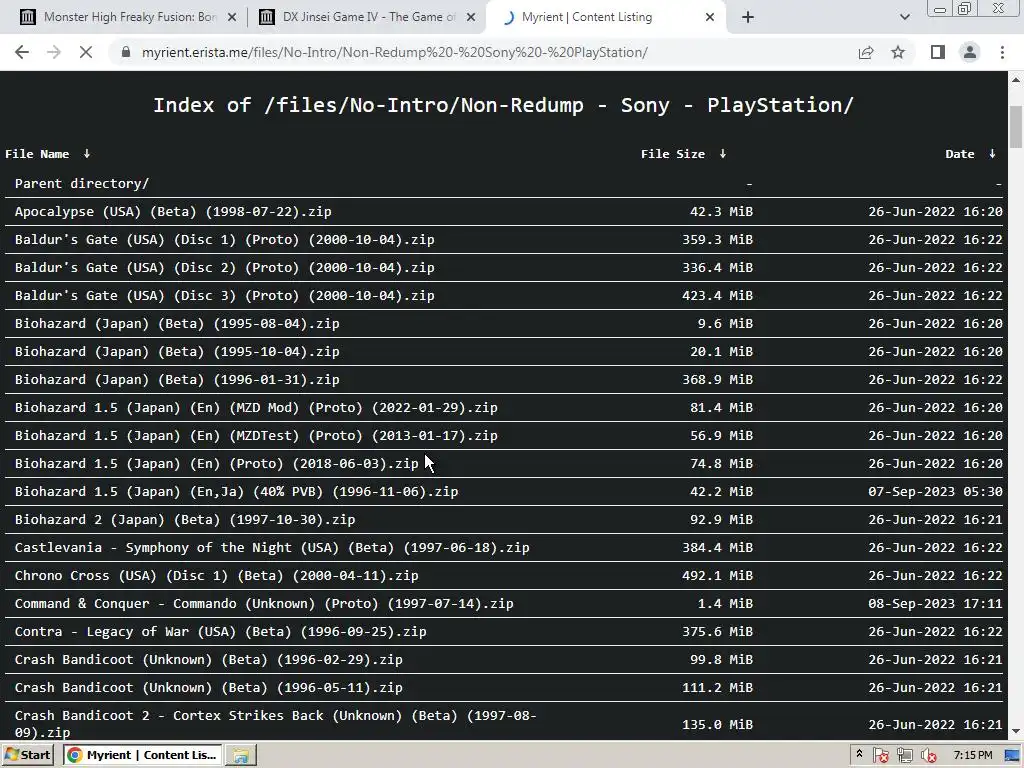
Task: Switch to DX Jinsei Game IV tab
Action: pyautogui.click(x=369, y=17)
